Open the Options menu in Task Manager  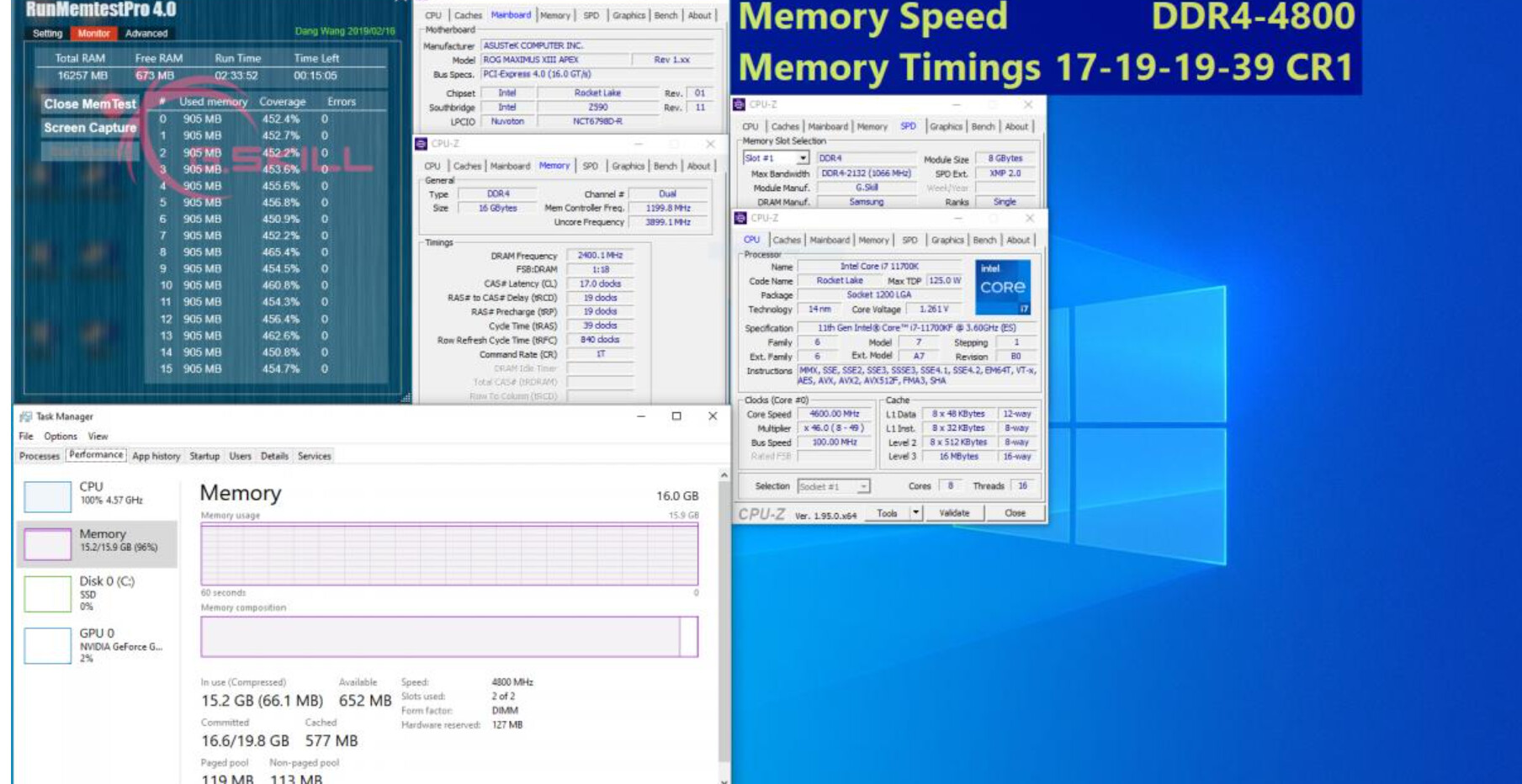(x=60, y=437)
